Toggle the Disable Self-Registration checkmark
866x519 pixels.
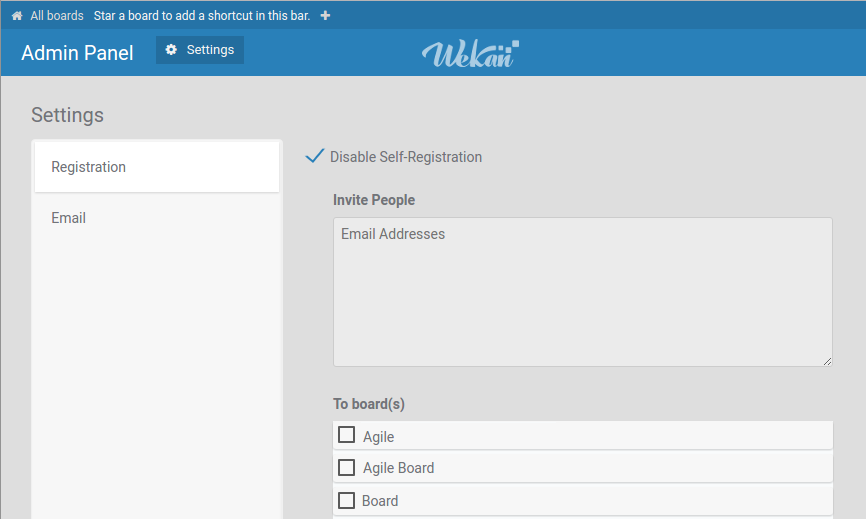pyautogui.click(x=315, y=156)
